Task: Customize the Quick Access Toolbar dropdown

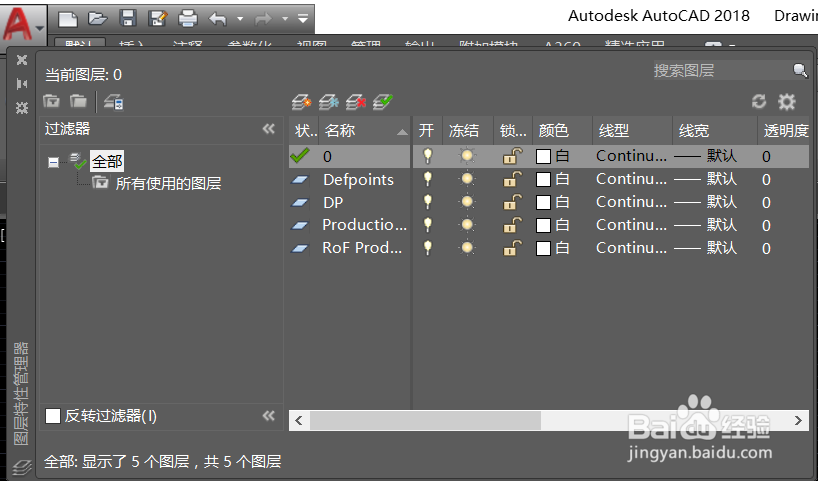Action: pos(303,19)
